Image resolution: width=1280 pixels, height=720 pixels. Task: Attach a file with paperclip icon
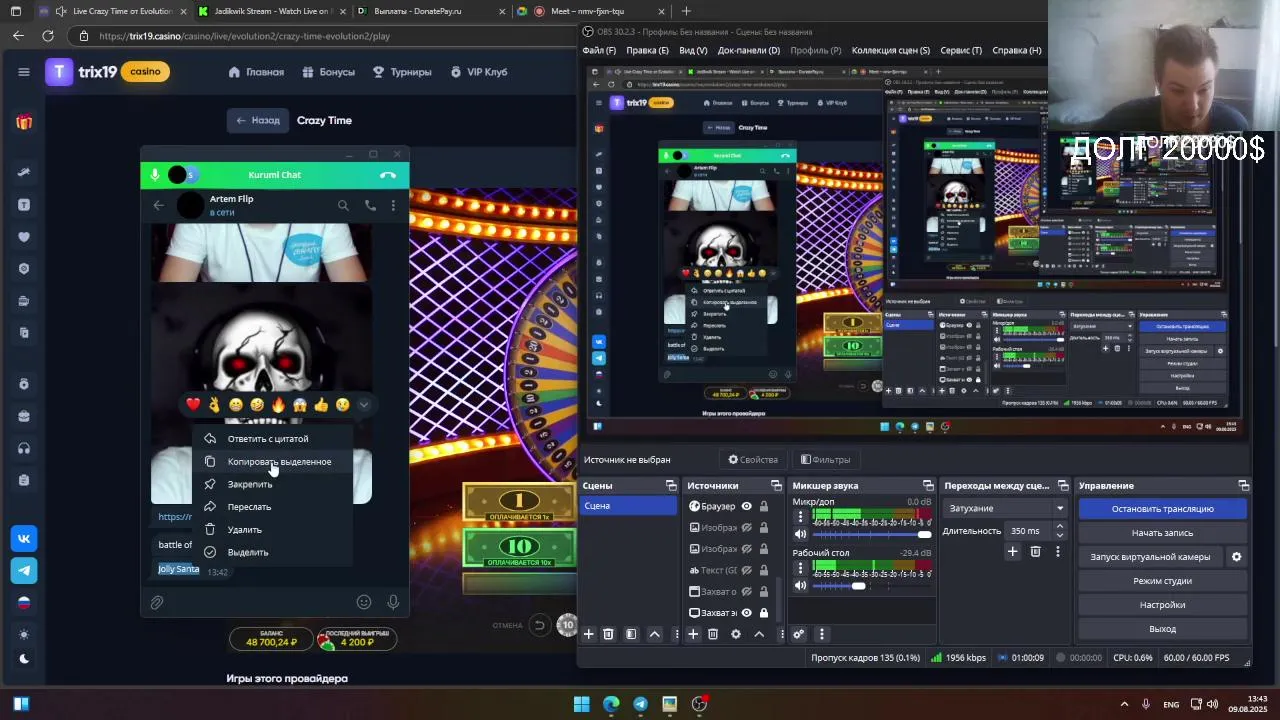coord(157,602)
